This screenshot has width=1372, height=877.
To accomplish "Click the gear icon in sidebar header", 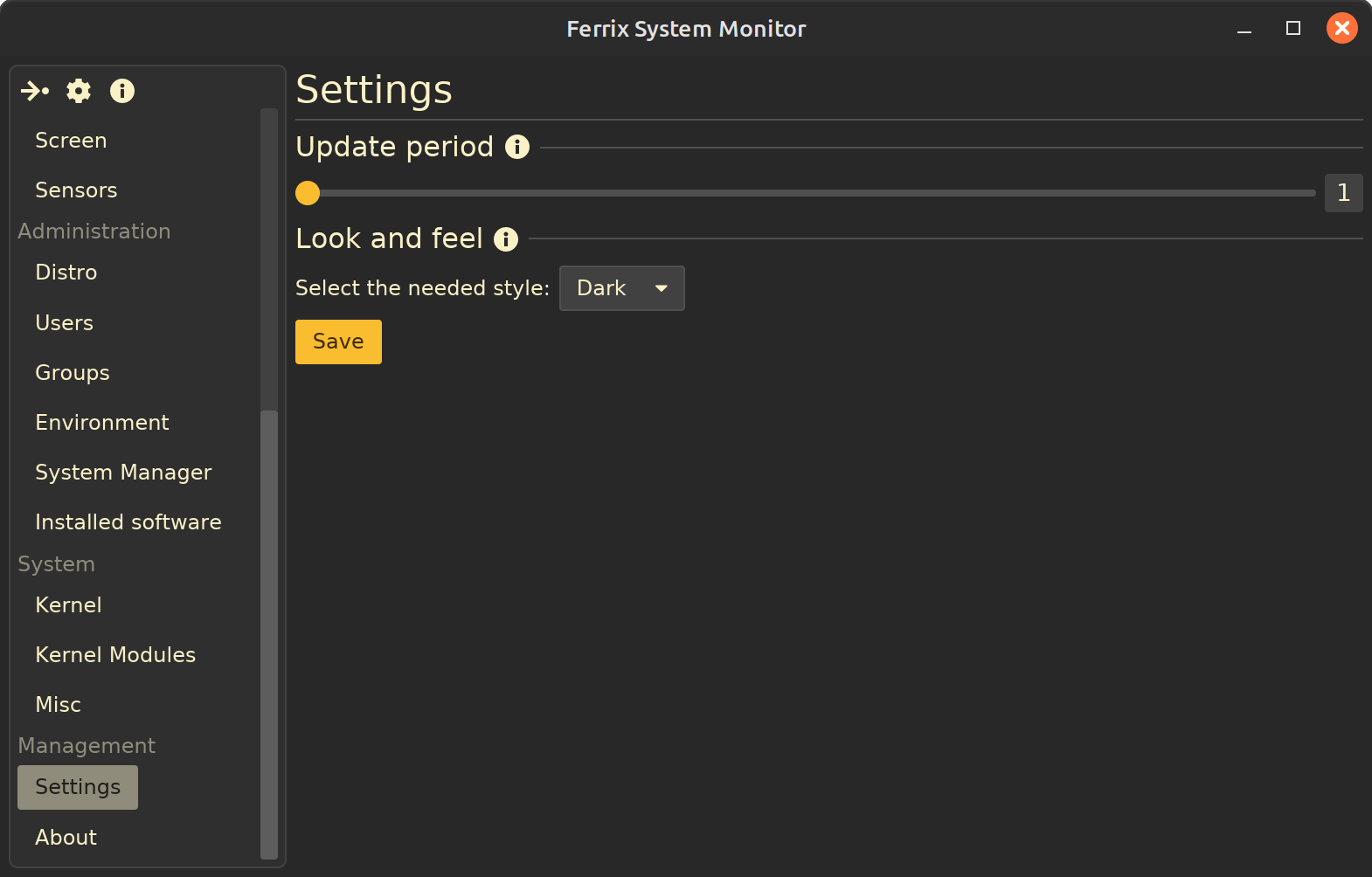I will [79, 91].
